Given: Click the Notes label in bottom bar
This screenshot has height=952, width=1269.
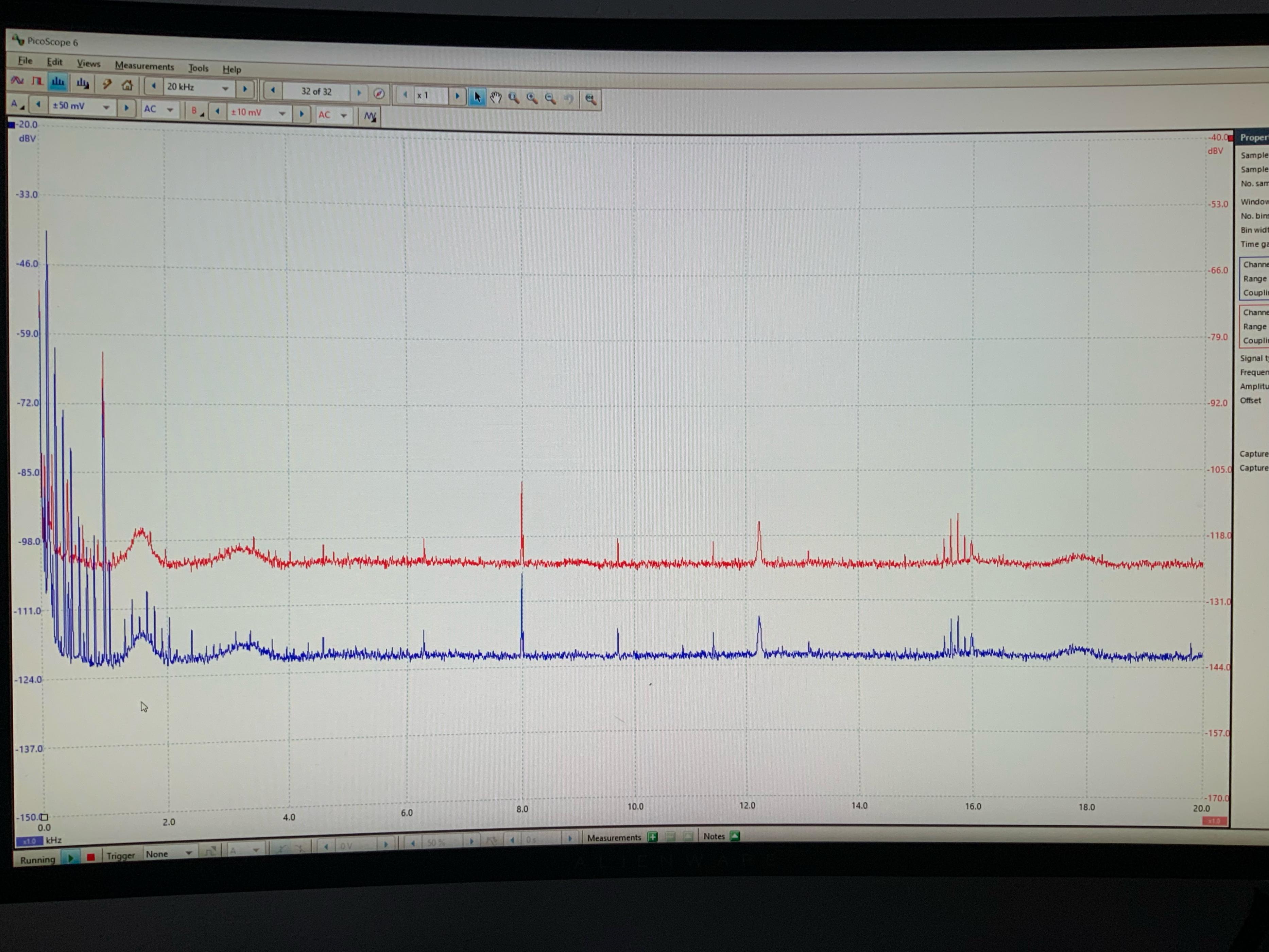Looking at the screenshot, I should pos(714,837).
